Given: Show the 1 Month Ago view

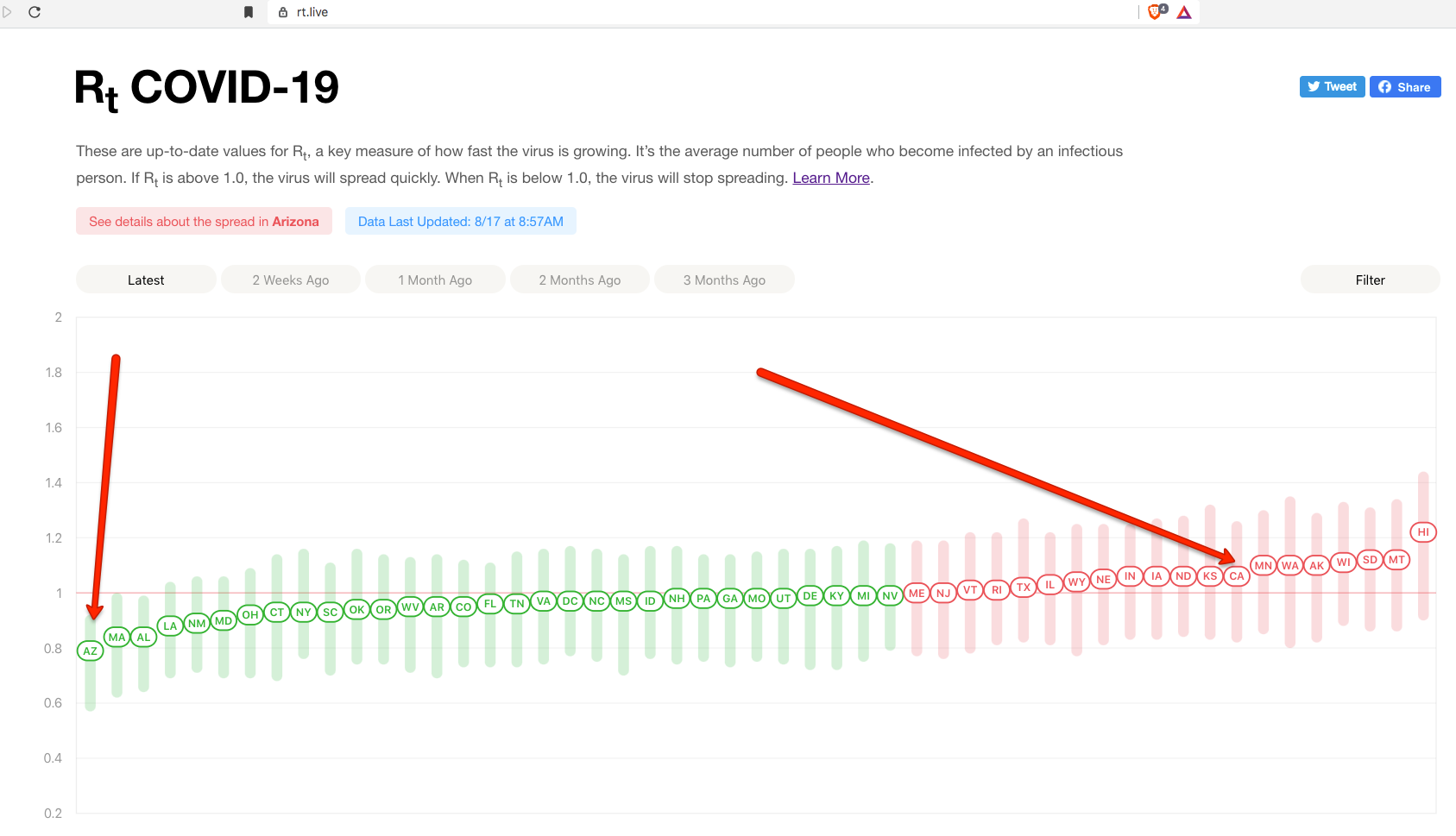Looking at the screenshot, I should [x=435, y=280].
